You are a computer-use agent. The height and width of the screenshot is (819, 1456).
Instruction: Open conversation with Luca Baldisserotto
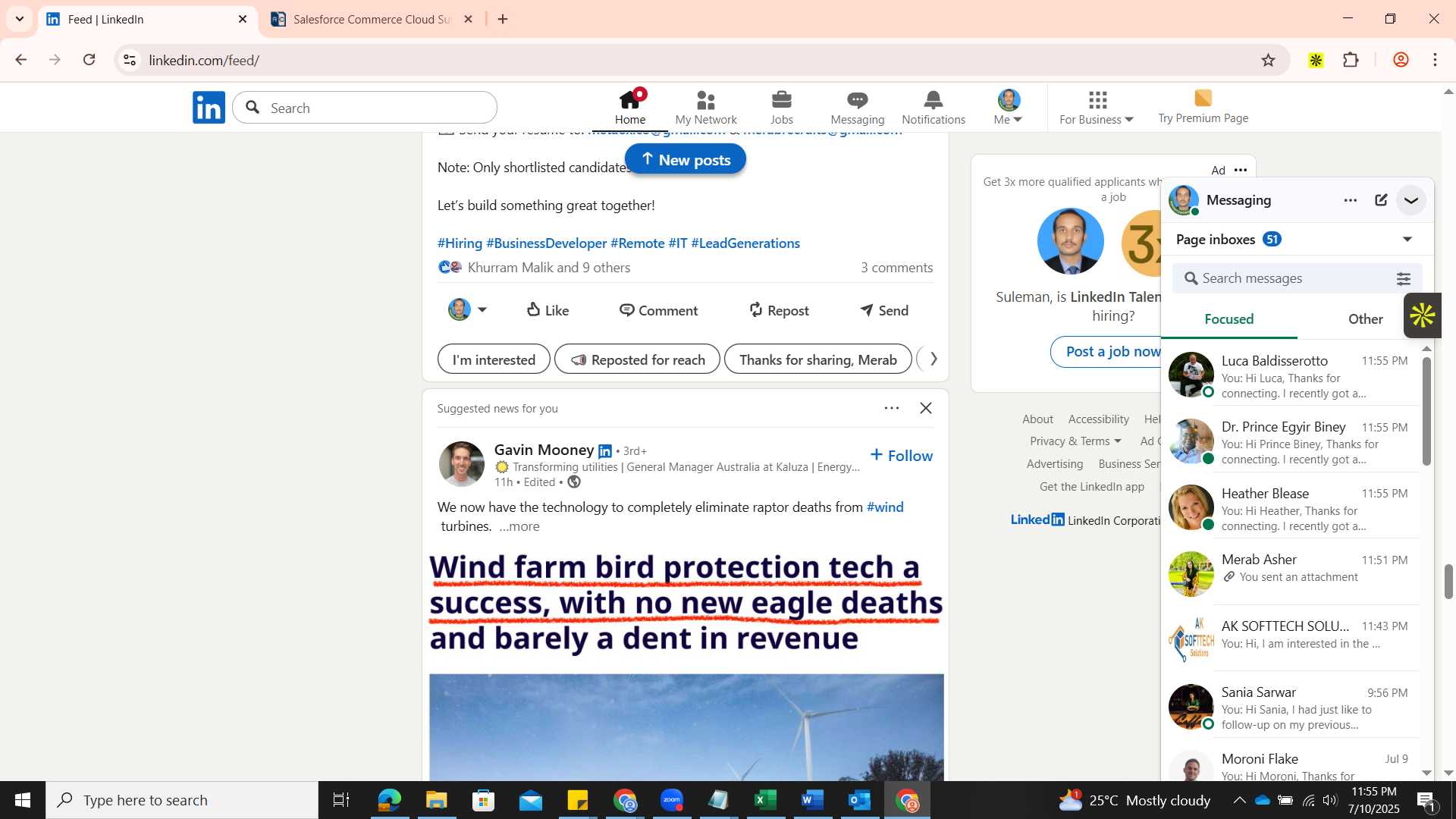[x=1291, y=376]
